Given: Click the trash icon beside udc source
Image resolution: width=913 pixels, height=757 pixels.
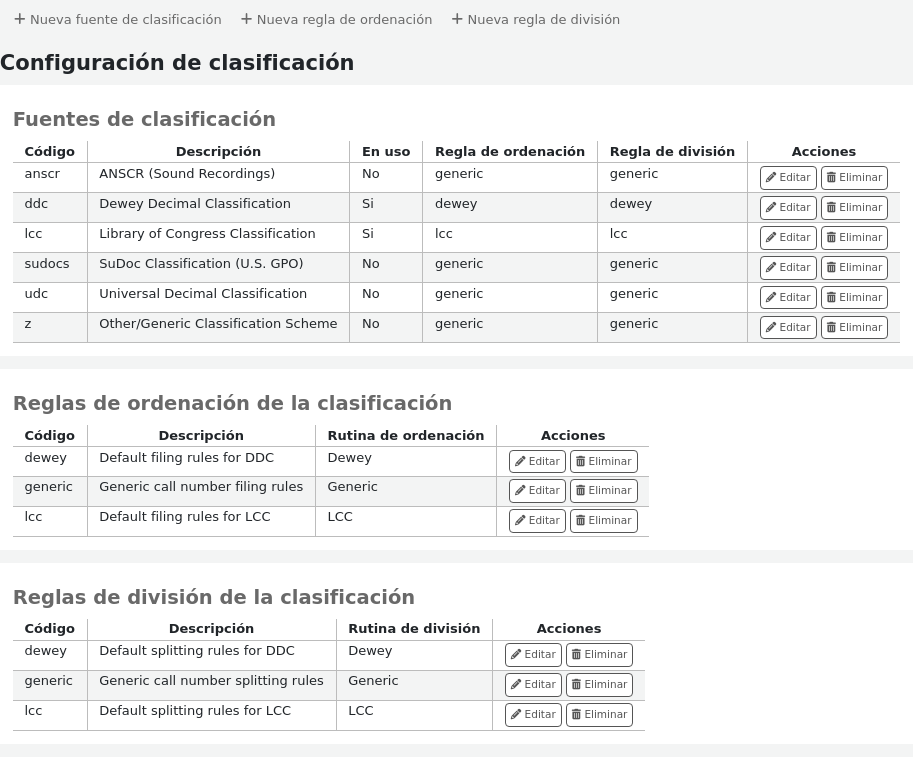Looking at the screenshot, I should click(x=832, y=297).
